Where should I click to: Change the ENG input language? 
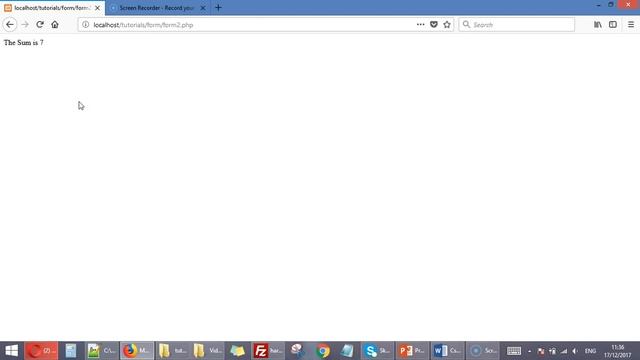pyautogui.click(x=590, y=351)
